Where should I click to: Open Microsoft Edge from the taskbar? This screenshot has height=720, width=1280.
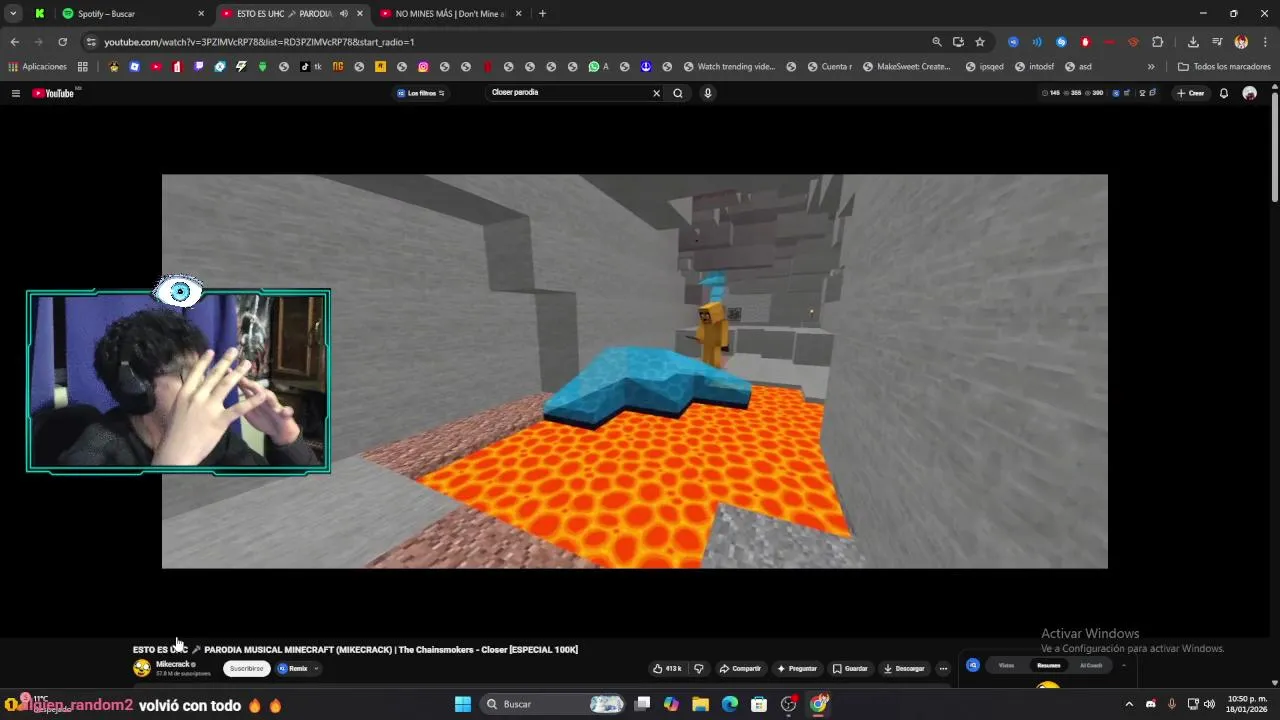(730, 704)
